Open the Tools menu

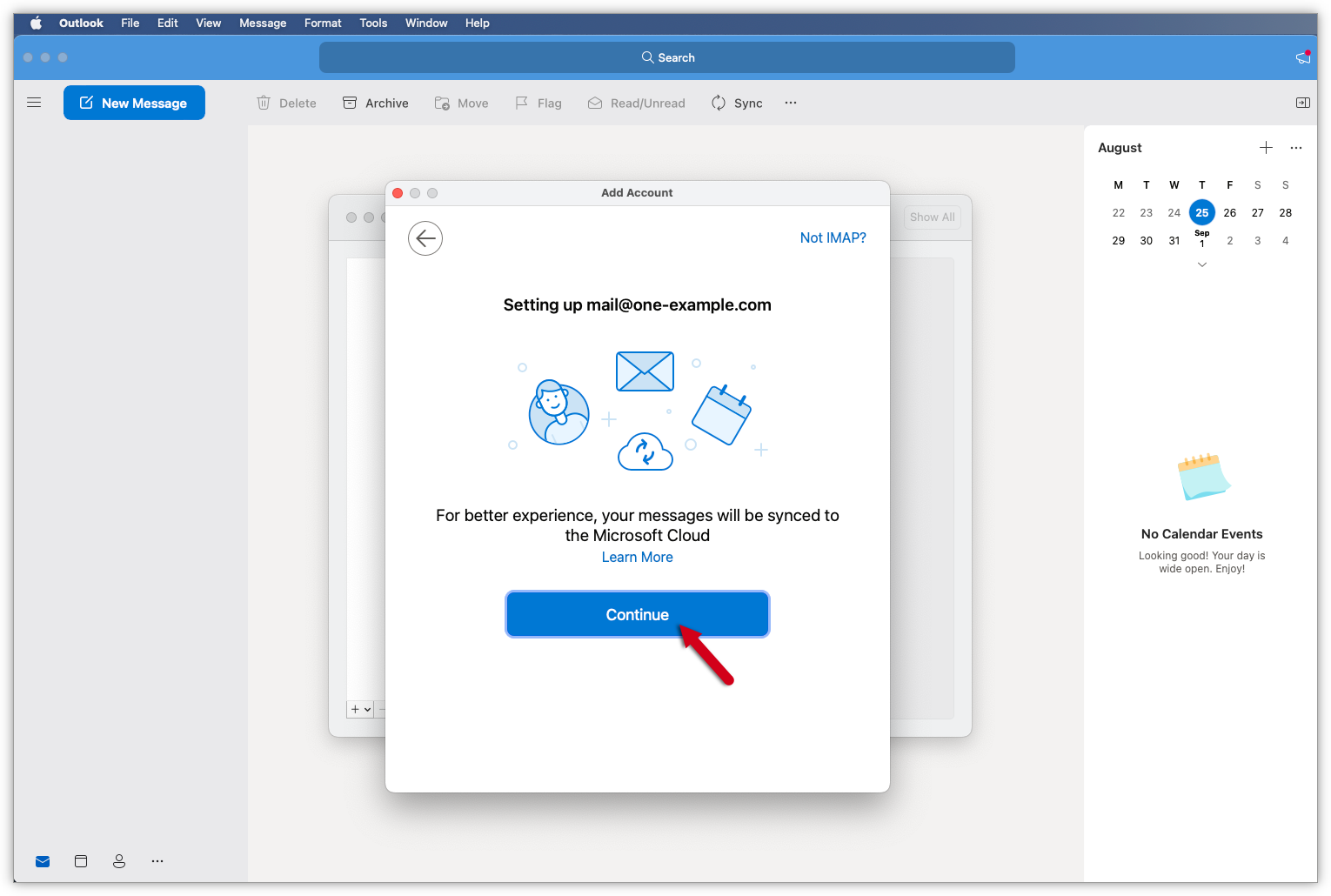(373, 23)
